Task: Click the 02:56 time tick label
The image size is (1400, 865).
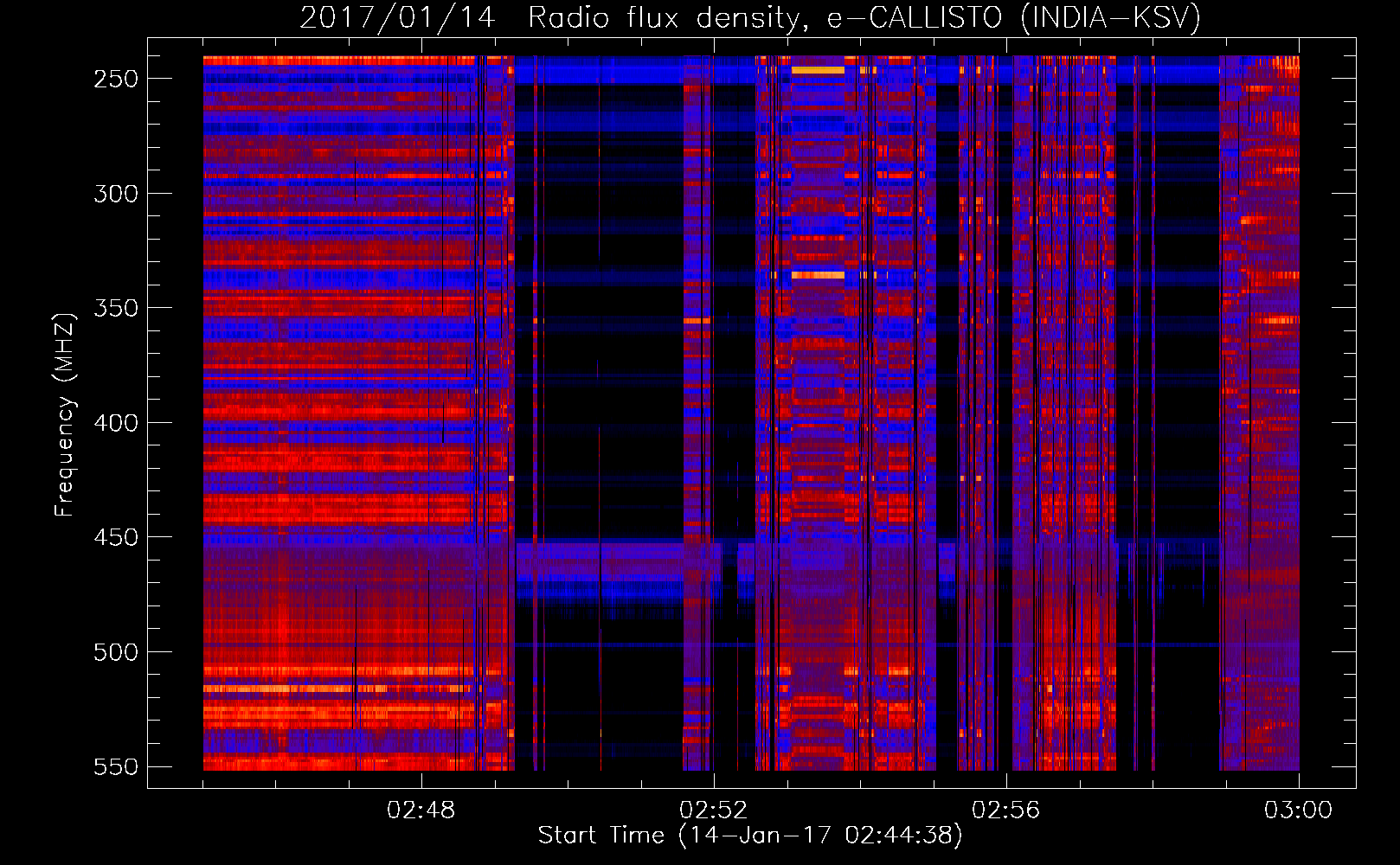Action: (x=1006, y=811)
